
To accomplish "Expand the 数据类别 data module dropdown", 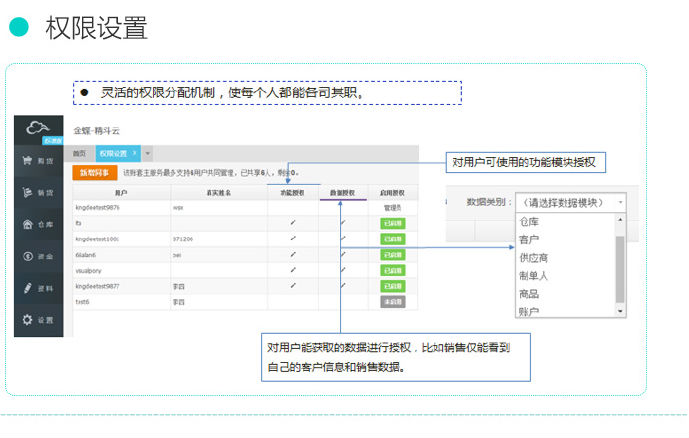I will click(x=570, y=202).
